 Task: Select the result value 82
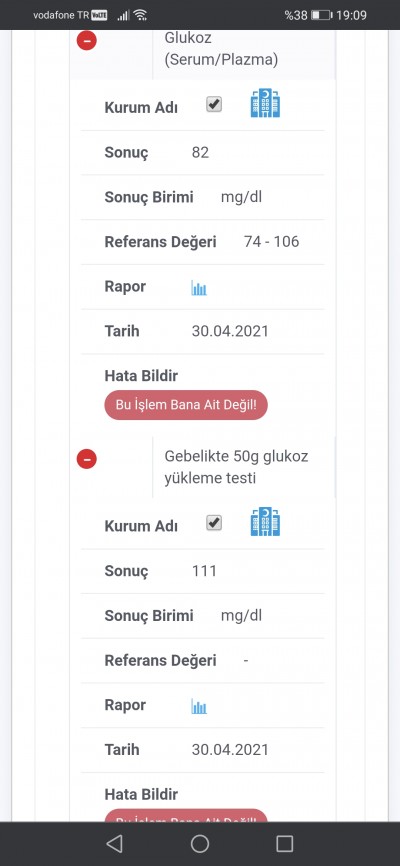pos(201,152)
